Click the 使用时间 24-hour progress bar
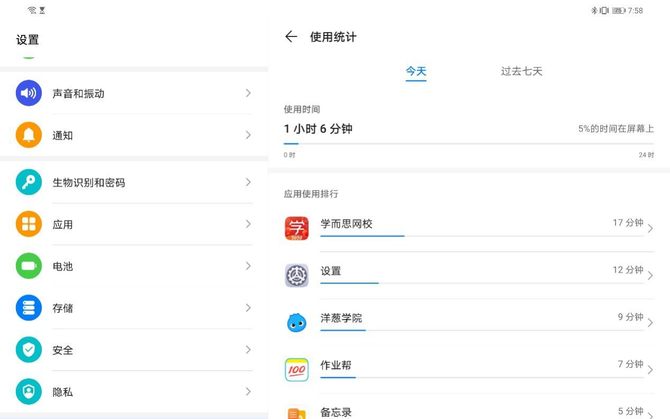The image size is (670, 419). coord(468,145)
